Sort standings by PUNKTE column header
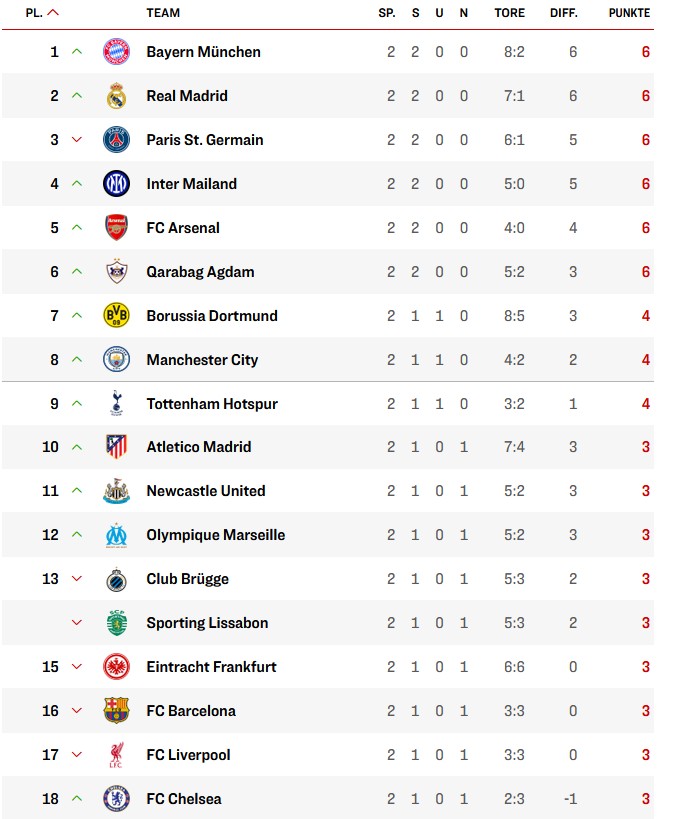 629,13
